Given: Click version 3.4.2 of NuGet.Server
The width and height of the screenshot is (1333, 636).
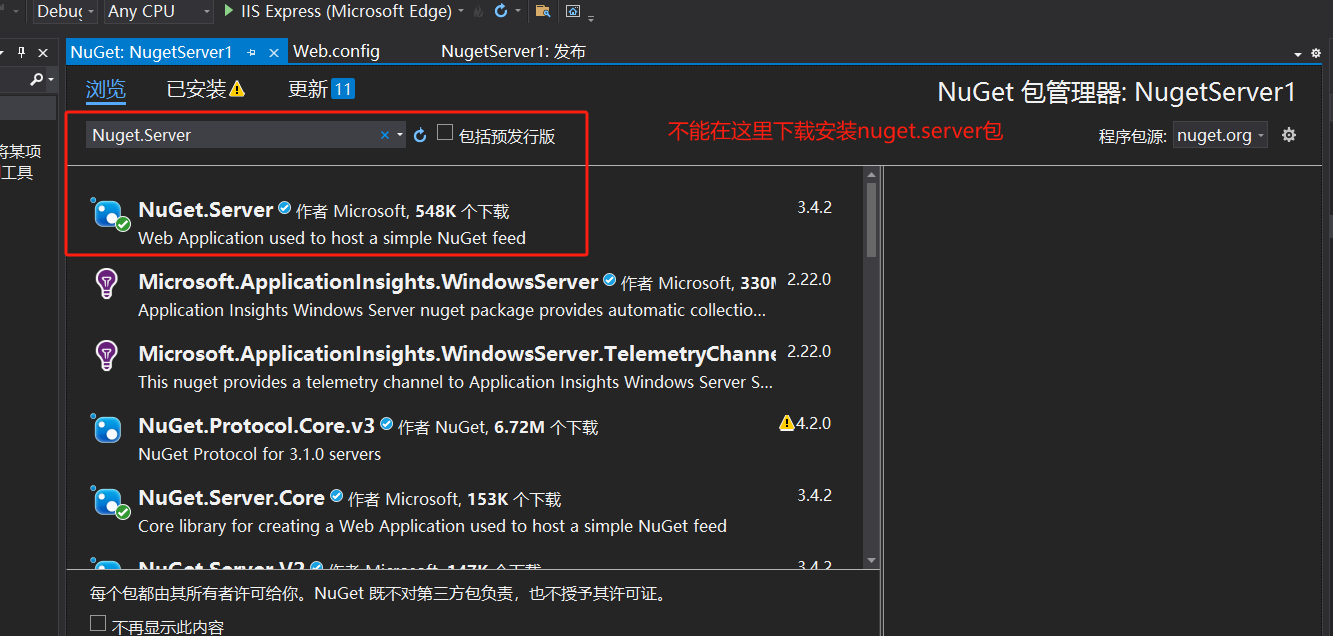Looking at the screenshot, I should 814,208.
